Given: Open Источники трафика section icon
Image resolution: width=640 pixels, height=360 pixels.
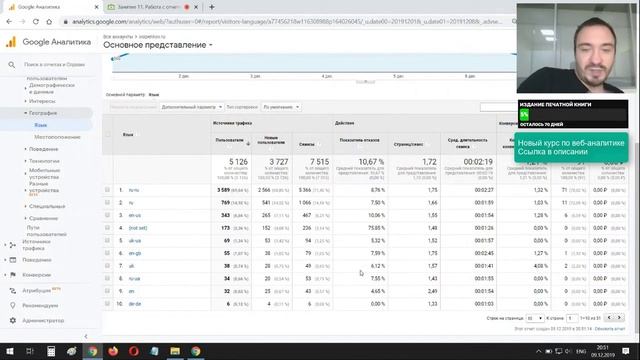Looking at the screenshot, I should tap(13, 245).
